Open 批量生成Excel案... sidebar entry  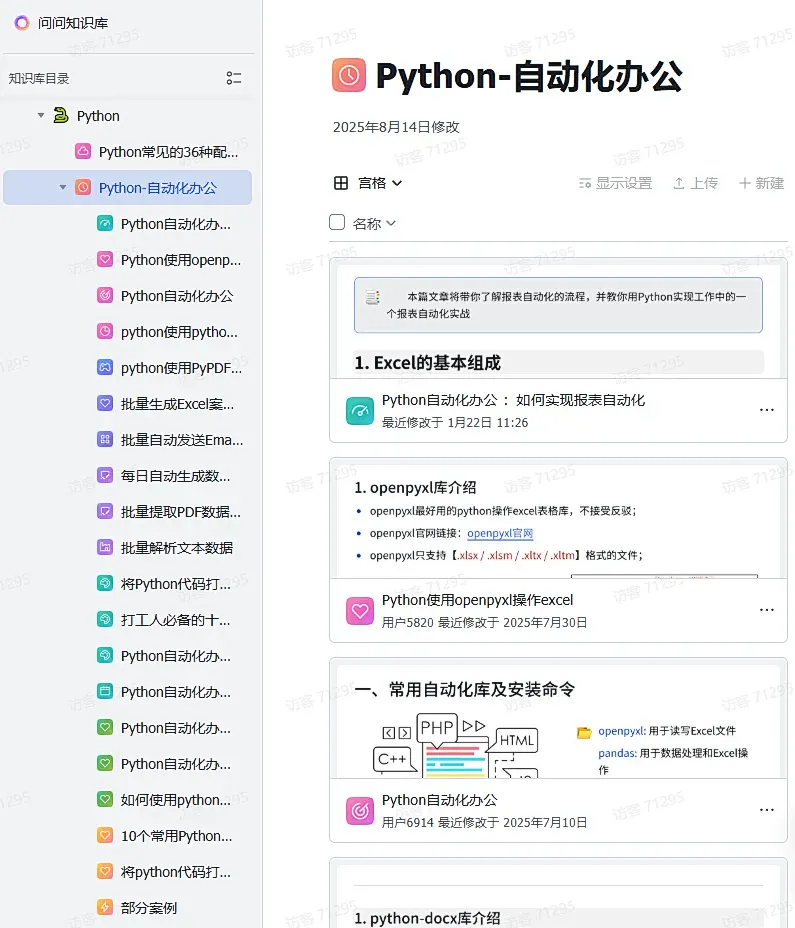177,404
